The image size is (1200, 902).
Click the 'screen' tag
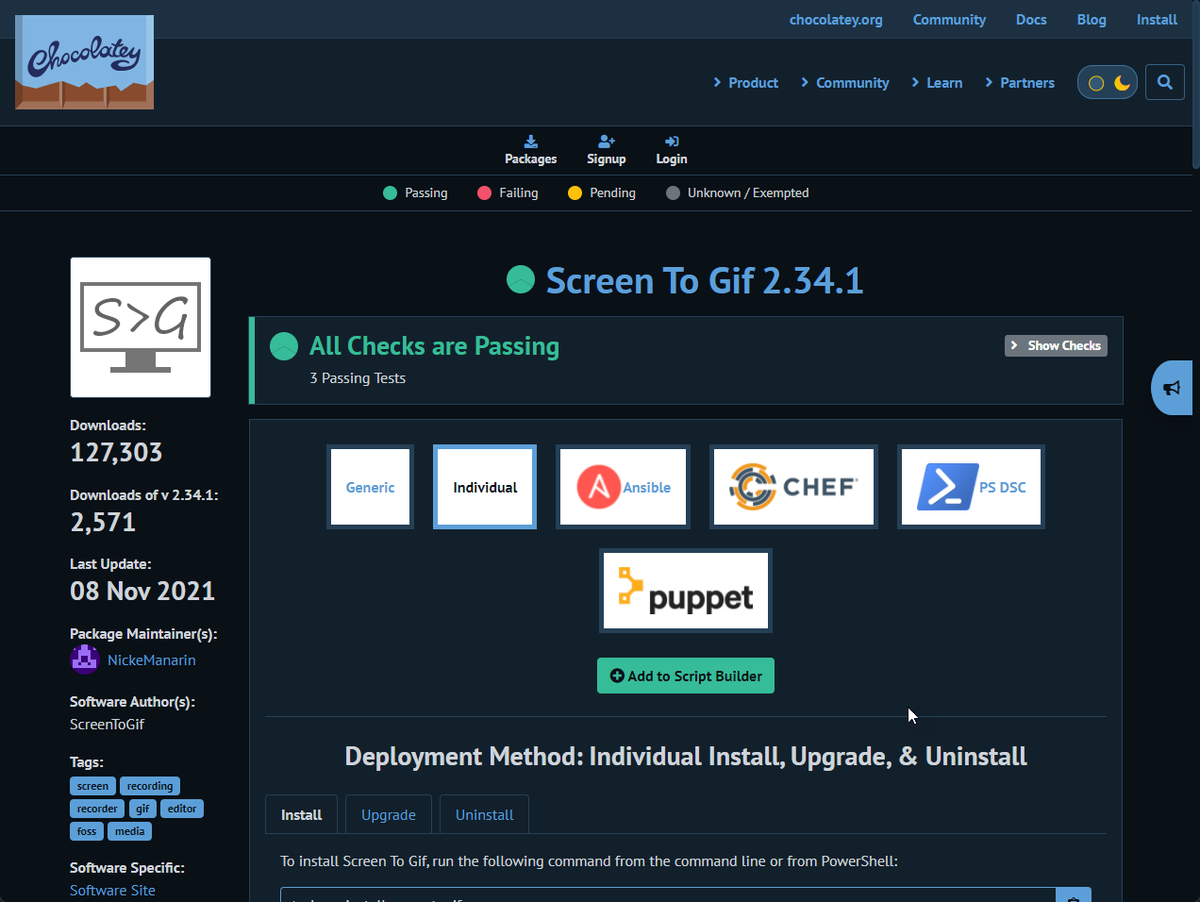93,786
